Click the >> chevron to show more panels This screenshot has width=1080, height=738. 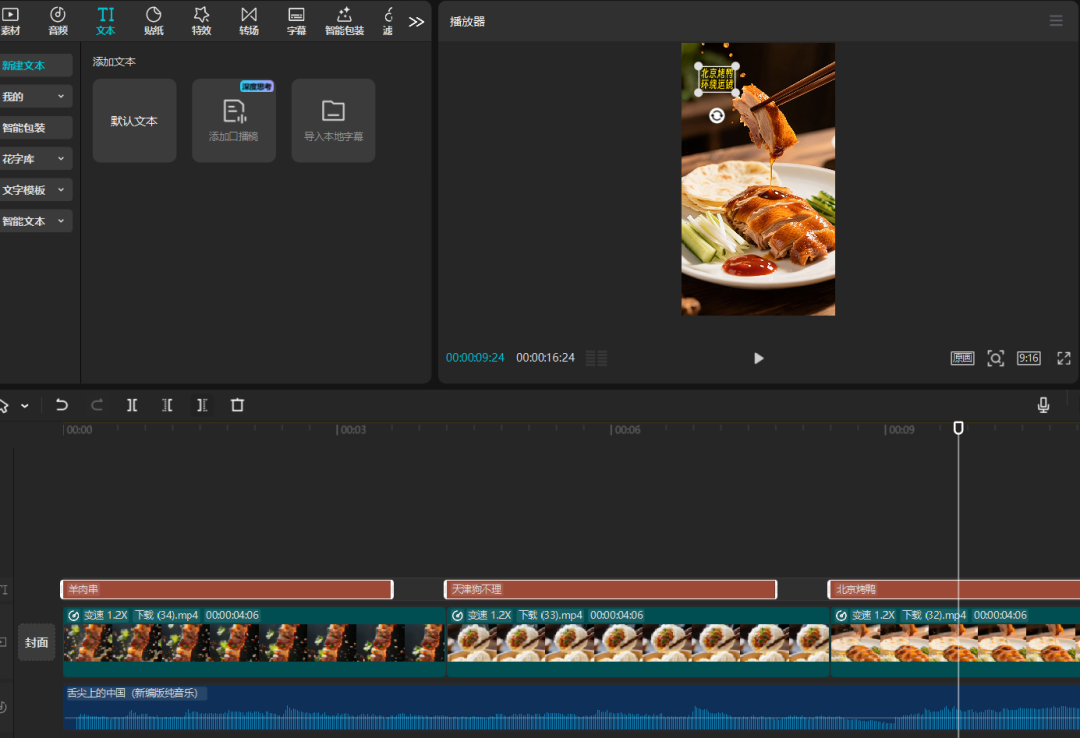[x=416, y=20]
